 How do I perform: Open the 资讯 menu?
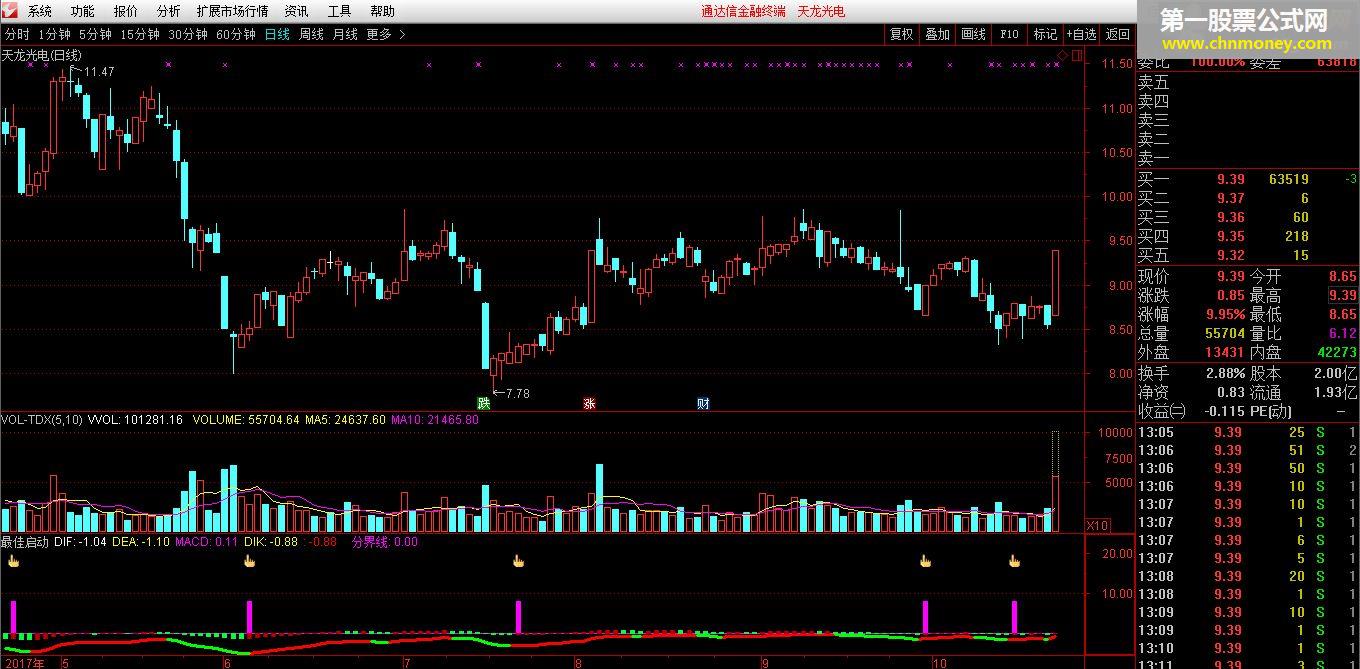[296, 11]
